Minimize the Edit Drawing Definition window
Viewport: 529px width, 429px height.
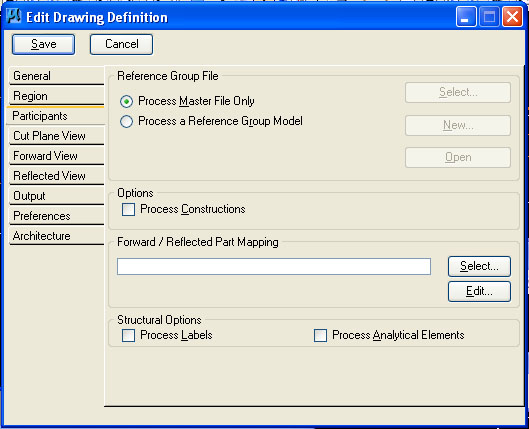tap(466, 16)
